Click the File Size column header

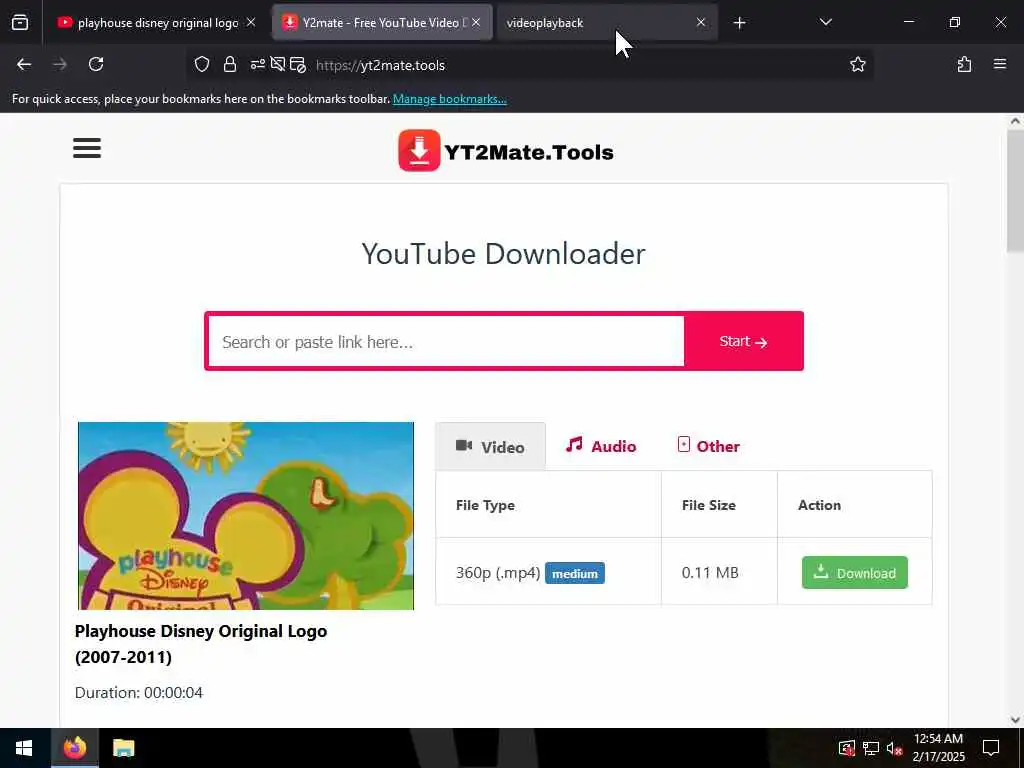click(x=709, y=505)
